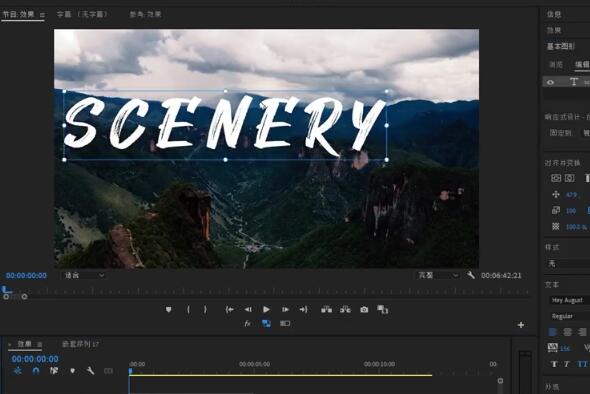The height and width of the screenshot is (394, 590).
Task: Open the comparison view button
Action: point(383,309)
